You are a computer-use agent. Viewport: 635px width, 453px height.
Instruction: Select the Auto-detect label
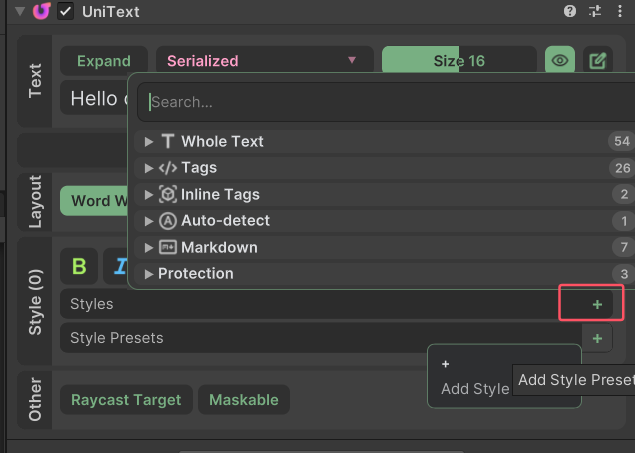coord(225,221)
